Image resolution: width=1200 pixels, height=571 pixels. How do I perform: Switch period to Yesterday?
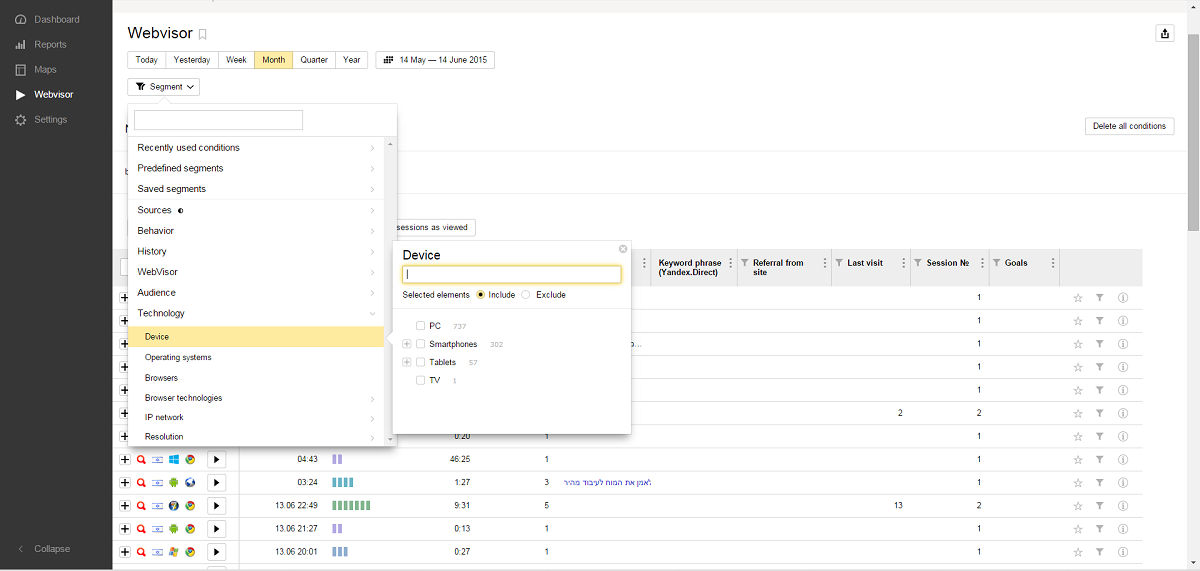[x=192, y=60]
